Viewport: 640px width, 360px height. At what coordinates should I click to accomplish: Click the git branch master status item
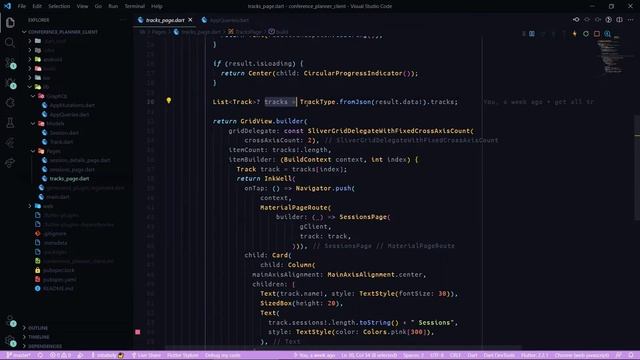click(x=19, y=355)
